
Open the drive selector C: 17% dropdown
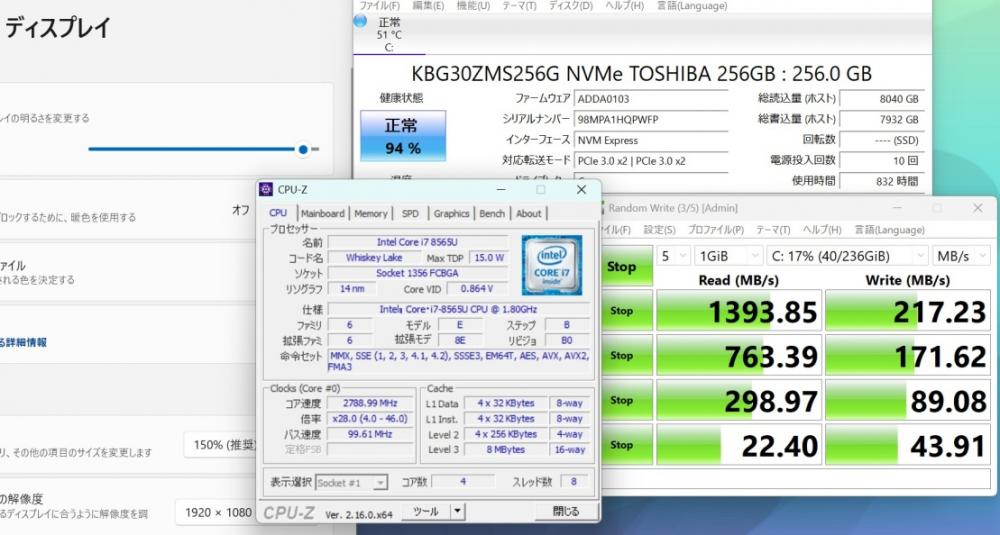point(847,256)
